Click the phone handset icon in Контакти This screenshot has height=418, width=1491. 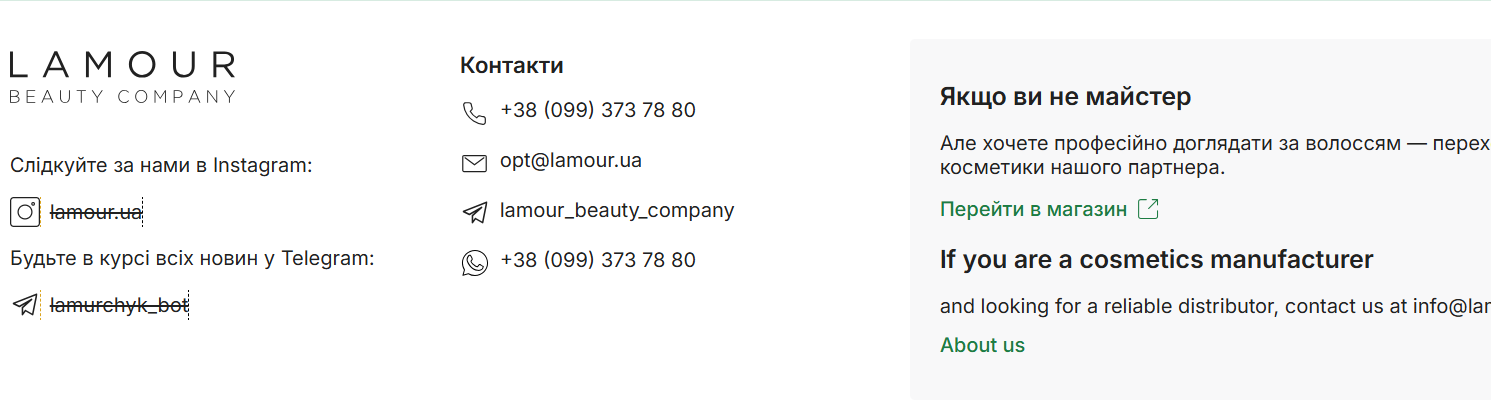pyautogui.click(x=474, y=112)
